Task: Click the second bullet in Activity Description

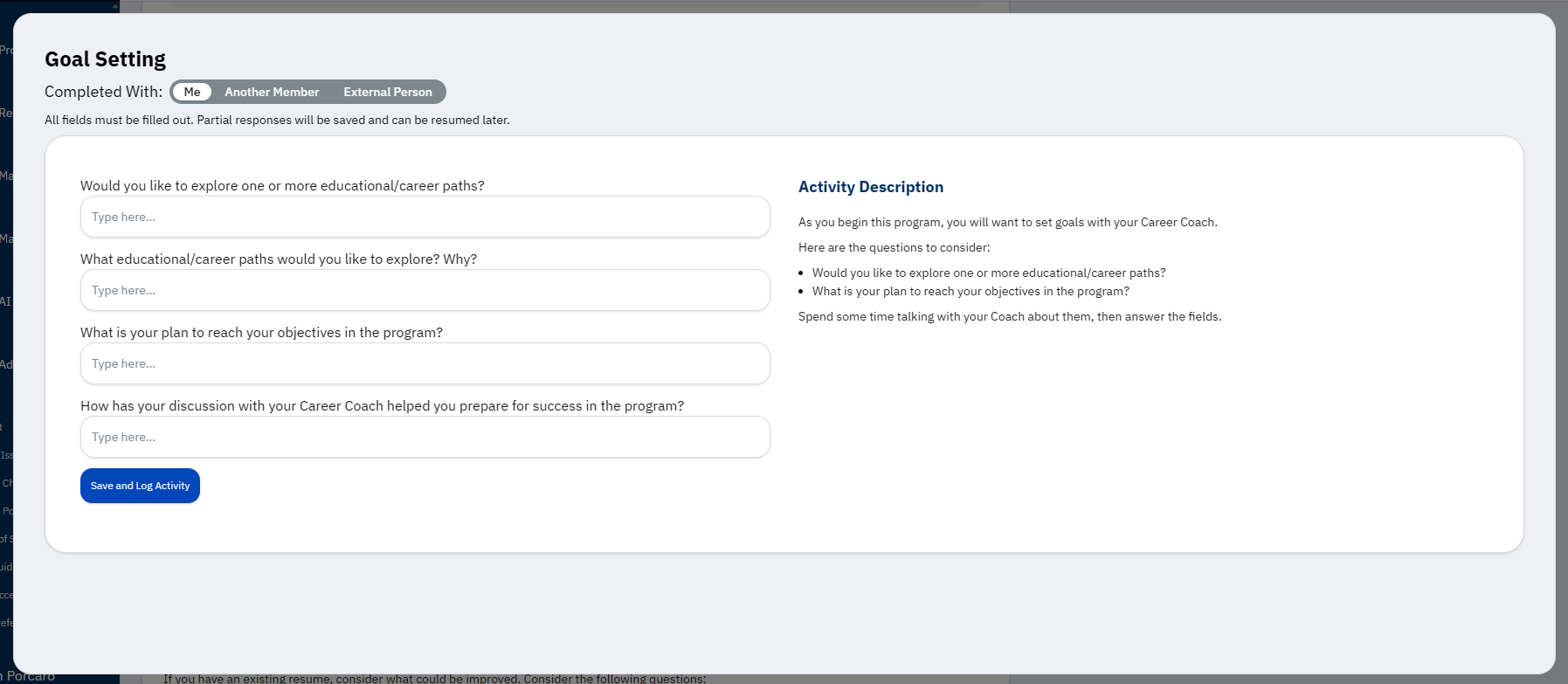Action: (x=970, y=292)
